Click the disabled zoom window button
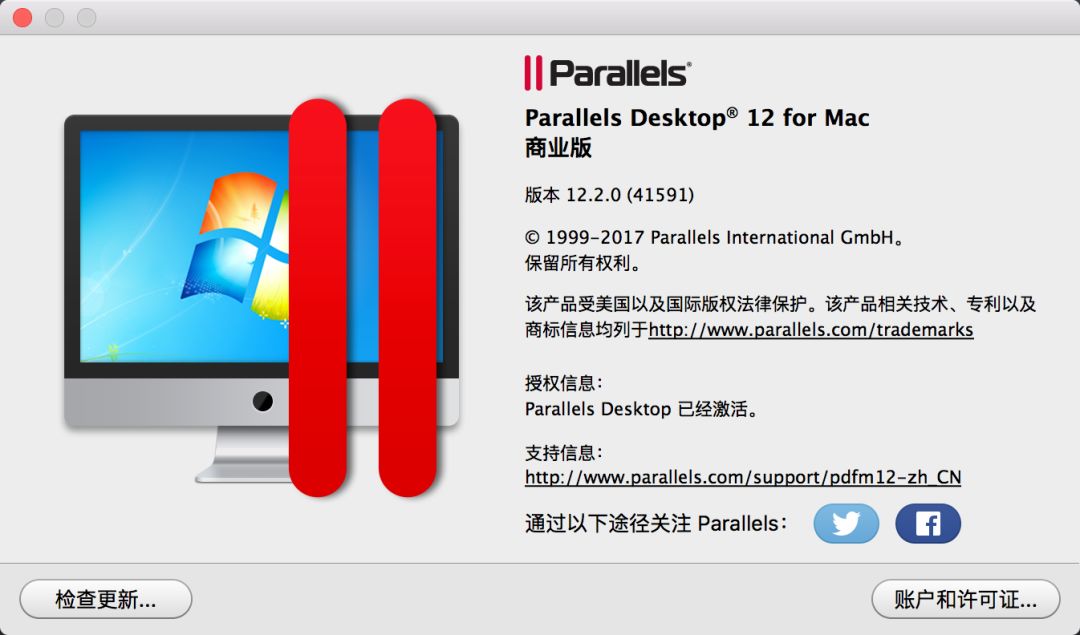Screen dimensions: 1080x635 click(x=86, y=17)
